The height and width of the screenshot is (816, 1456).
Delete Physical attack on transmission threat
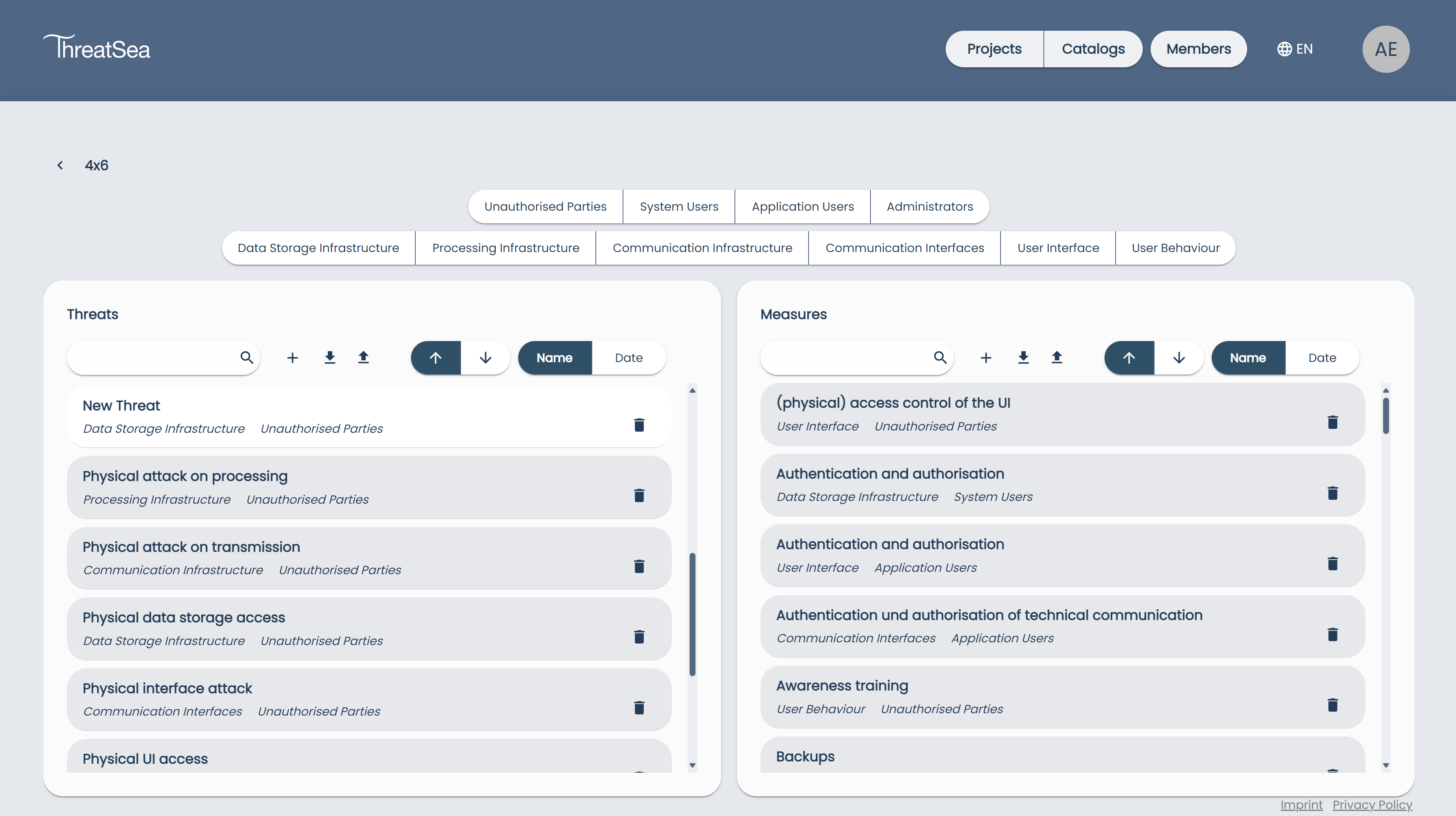[639, 566]
